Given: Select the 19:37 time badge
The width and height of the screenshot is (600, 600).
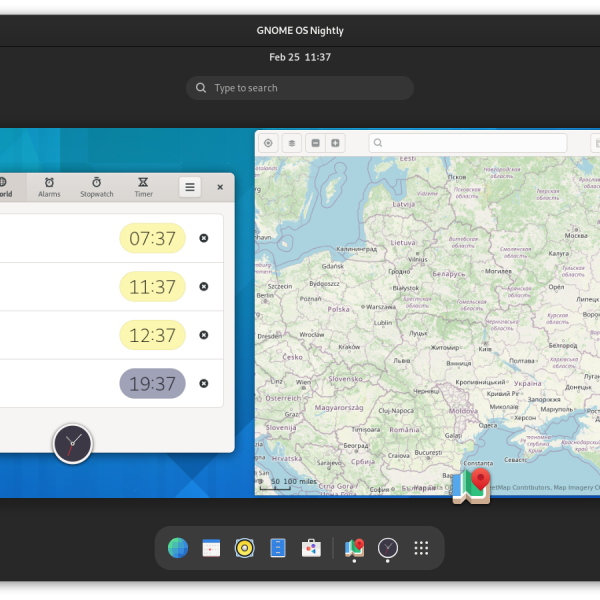Looking at the screenshot, I should point(152,383).
